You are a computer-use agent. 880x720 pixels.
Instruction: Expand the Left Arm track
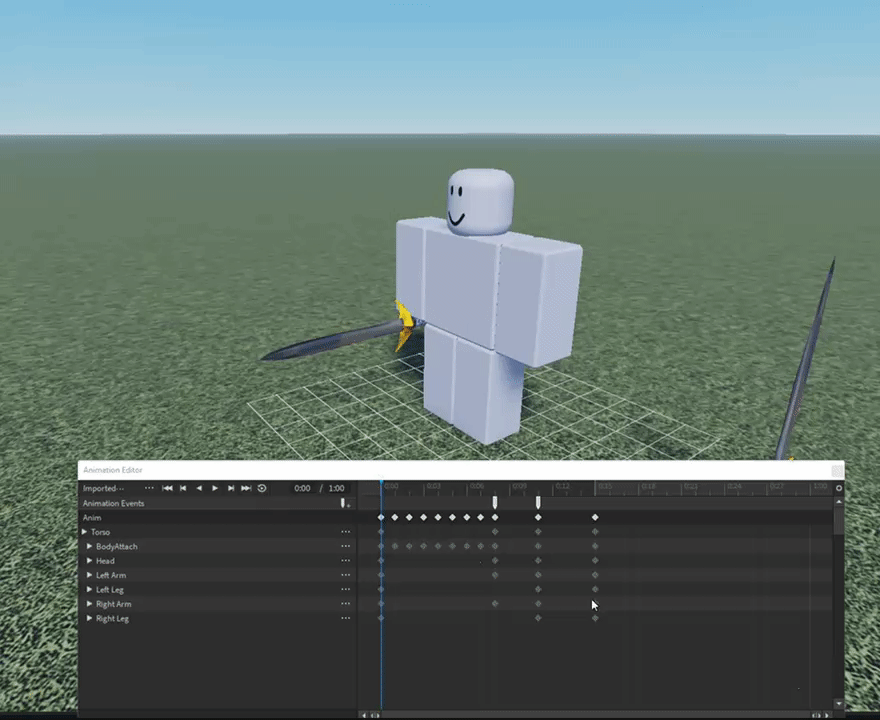[89, 575]
